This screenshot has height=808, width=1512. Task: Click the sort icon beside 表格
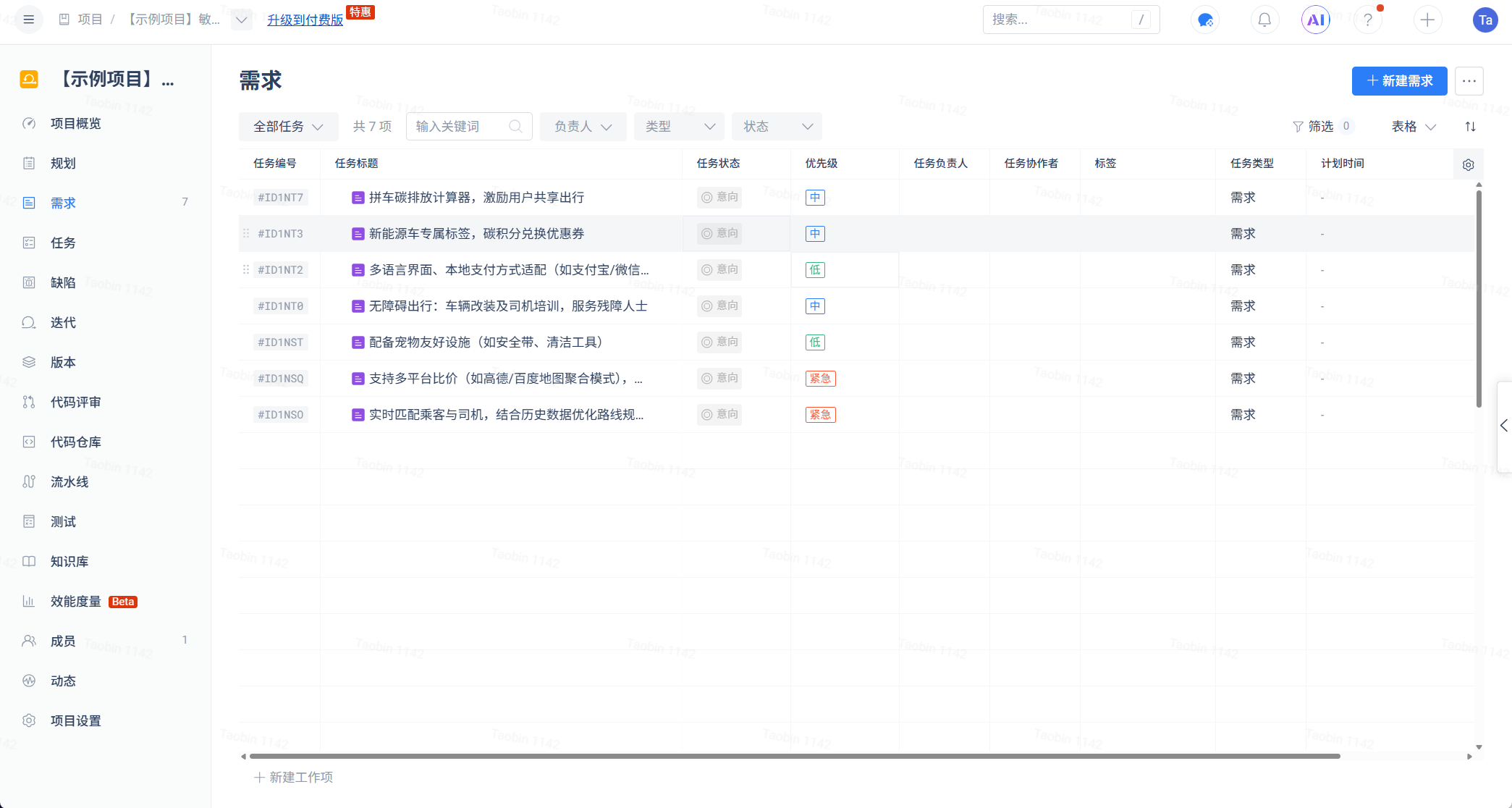[1471, 126]
